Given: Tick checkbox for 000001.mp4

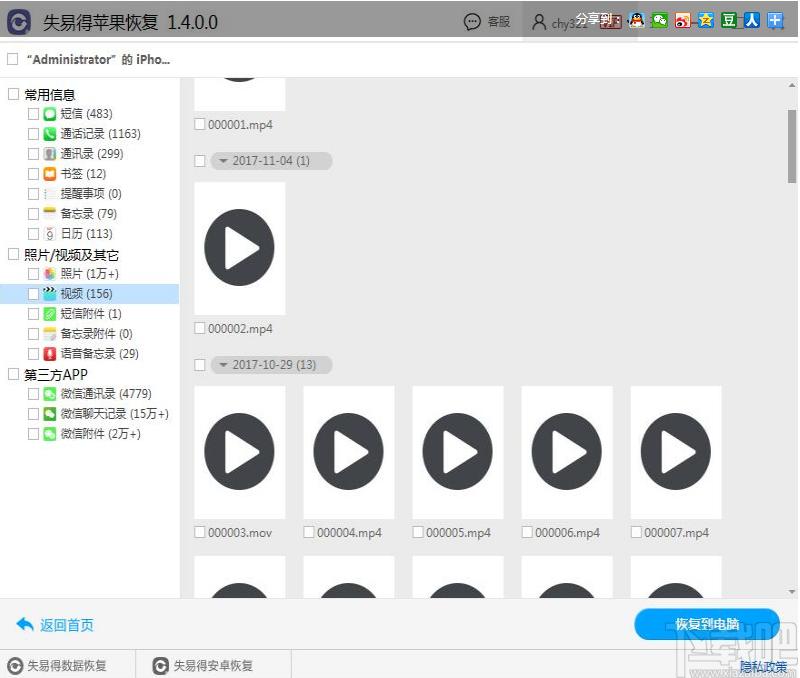Looking at the screenshot, I should [200, 124].
